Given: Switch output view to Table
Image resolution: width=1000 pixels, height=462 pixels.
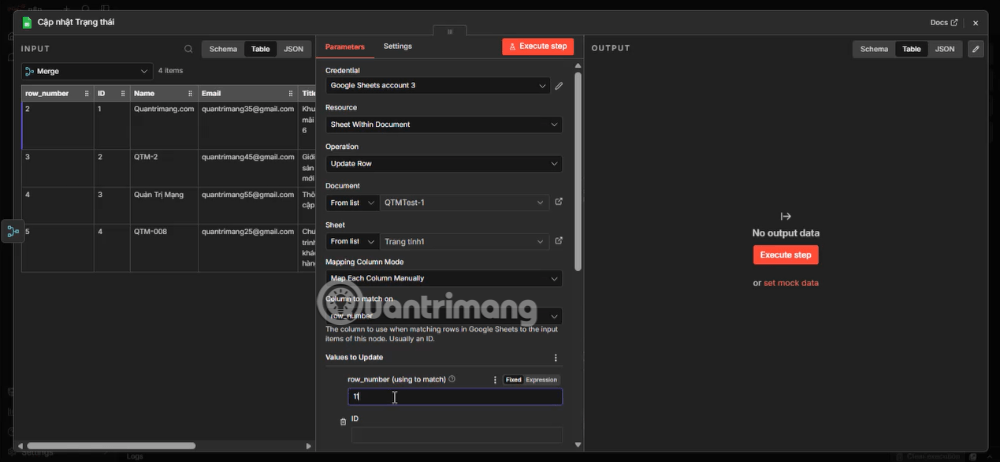Looking at the screenshot, I should [911, 49].
